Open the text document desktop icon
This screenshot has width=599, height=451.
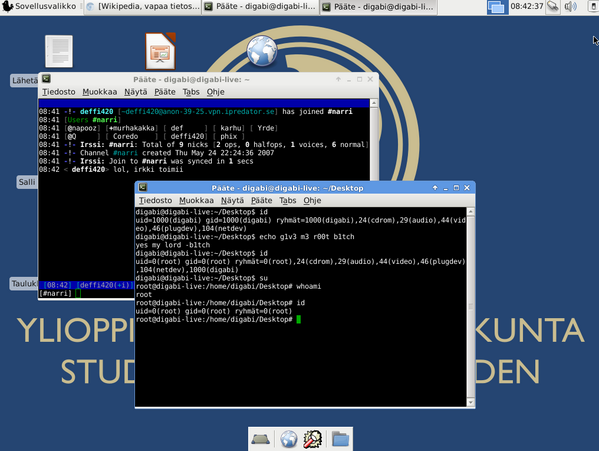[59, 51]
